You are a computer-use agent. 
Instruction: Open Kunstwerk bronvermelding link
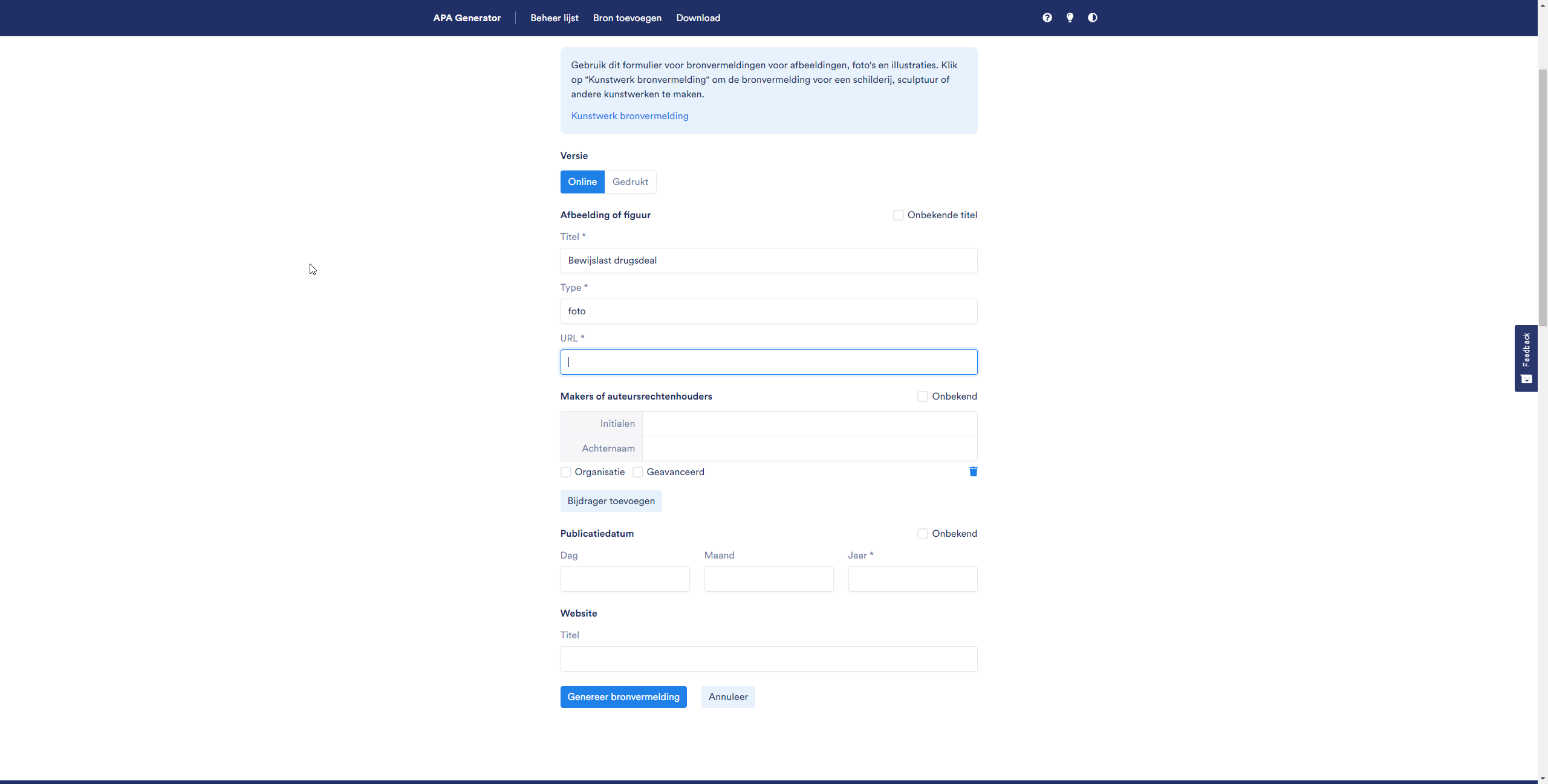coord(629,116)
